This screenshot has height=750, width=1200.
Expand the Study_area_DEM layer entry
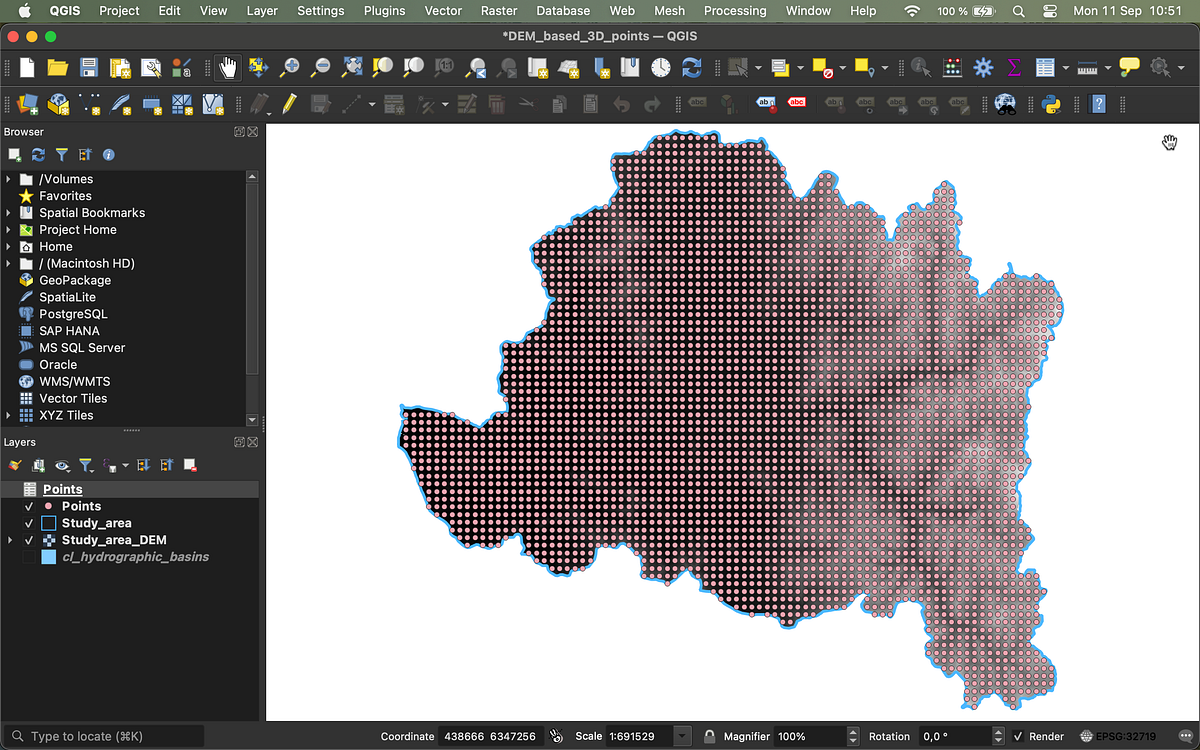pyautogui.click(x=10, y=540)
